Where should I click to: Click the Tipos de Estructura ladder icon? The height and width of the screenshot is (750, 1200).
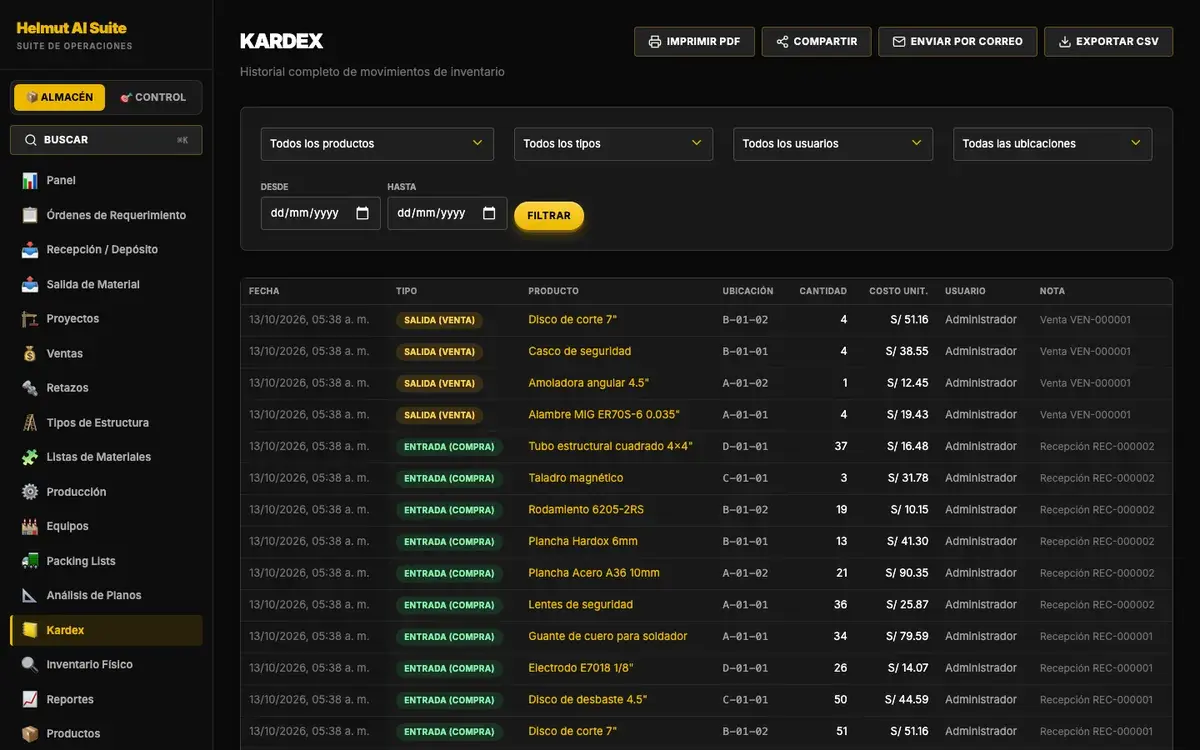coord(29,423)
